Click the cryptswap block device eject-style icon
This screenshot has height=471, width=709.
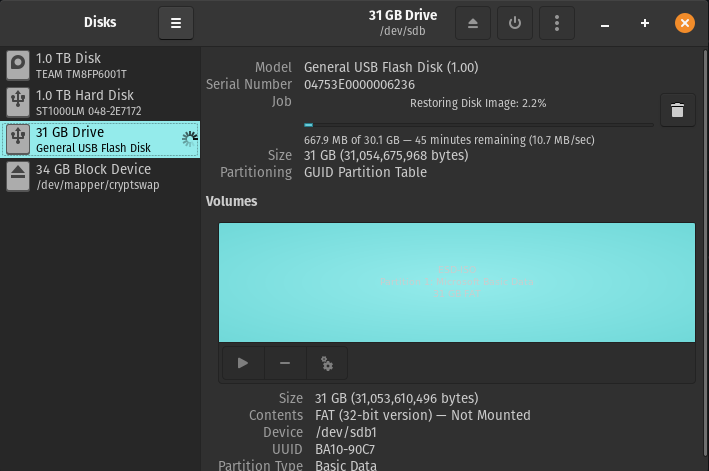pos(18,177)
